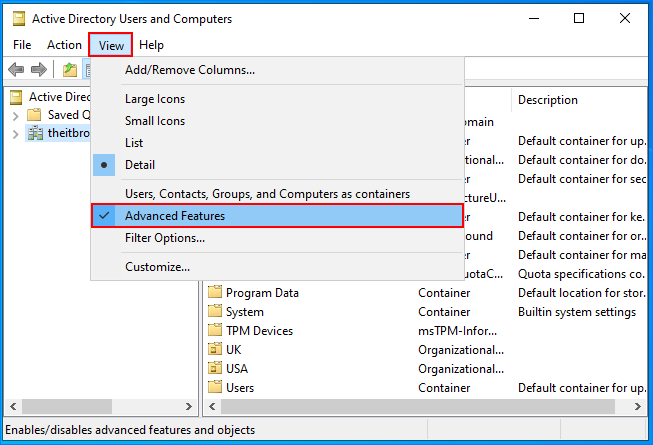
Task: Click the Users container folder icon
Action: 215,387
